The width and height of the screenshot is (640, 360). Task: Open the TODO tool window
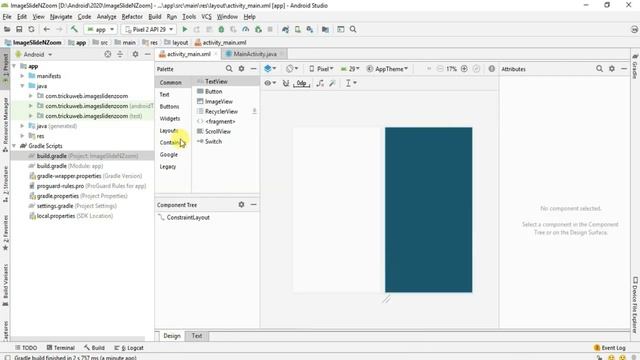pyautogui.click(x=26, y=348)
